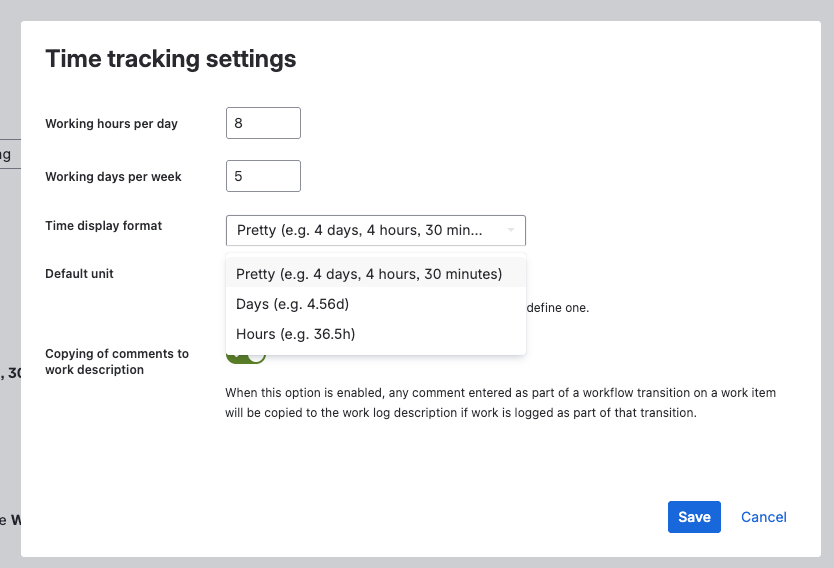This screenshot has height=568, width=834.
Task: Click the Working days per week field
Action: click(263, 176)
